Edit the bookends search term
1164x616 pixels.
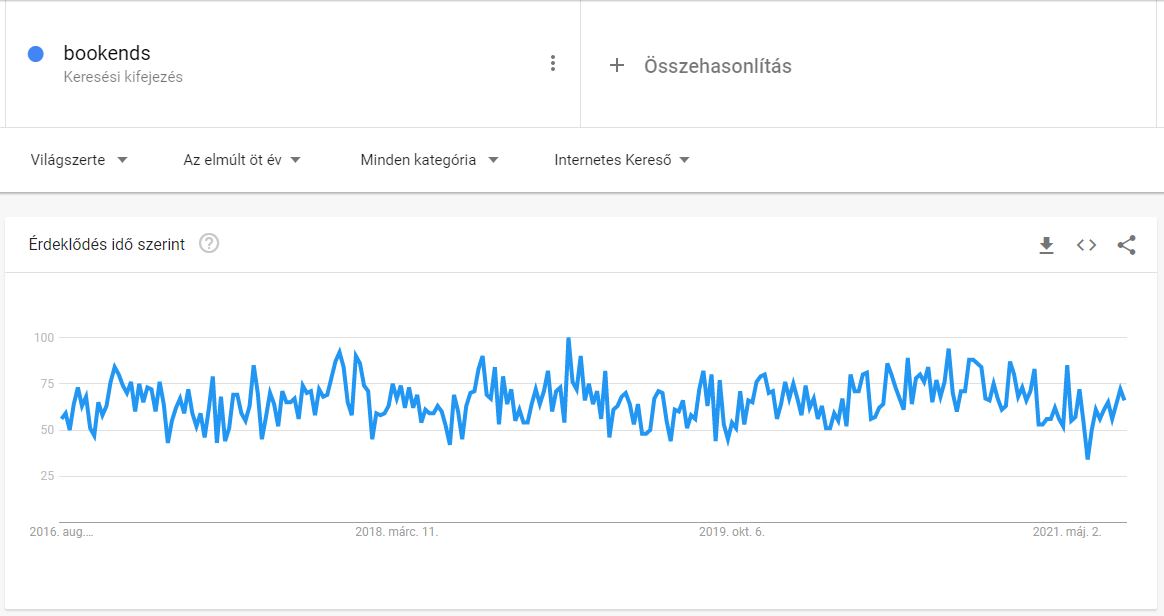coord(107,53)
